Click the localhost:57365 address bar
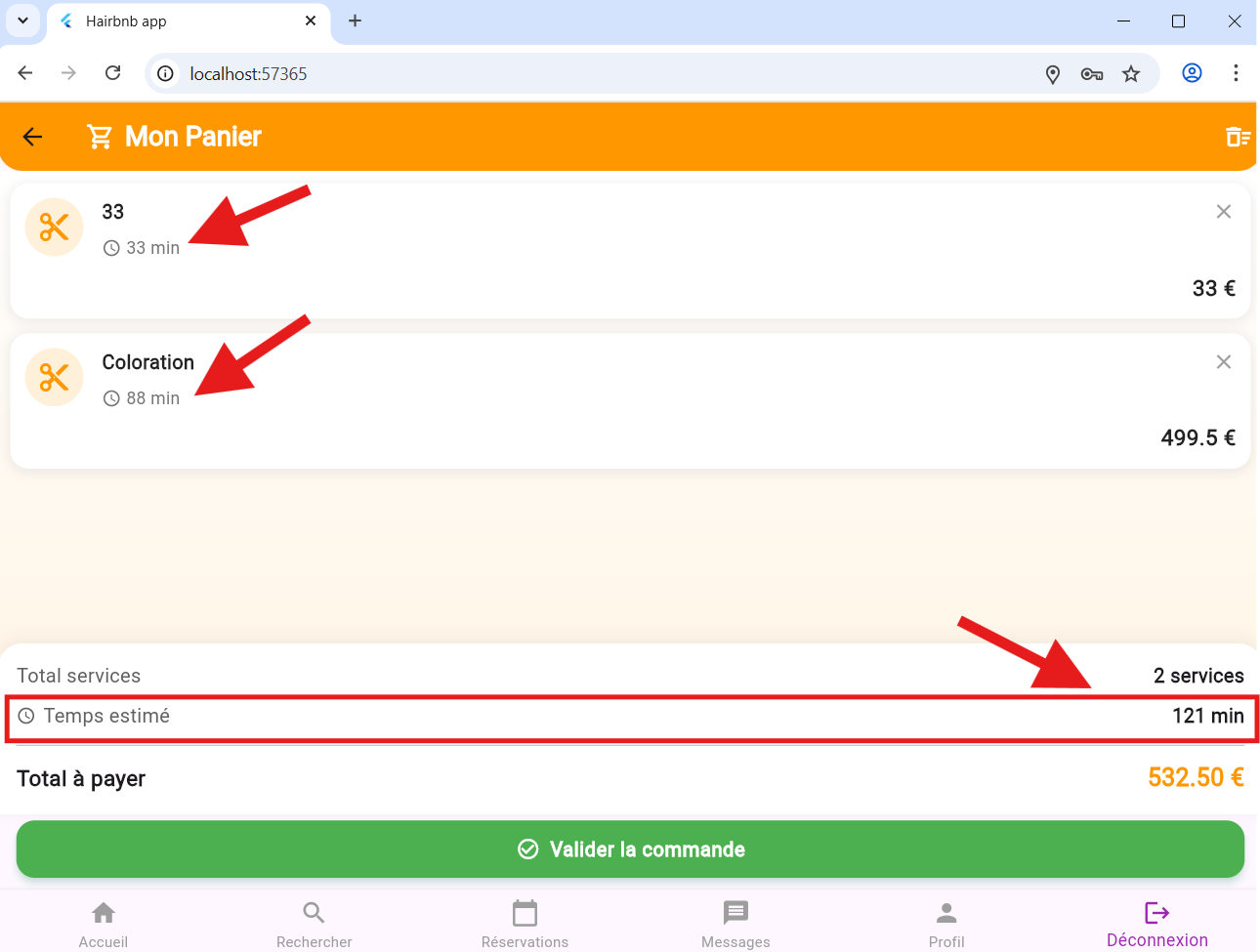The height and width of the screenshot is (952, 1260). coord(586,74)
